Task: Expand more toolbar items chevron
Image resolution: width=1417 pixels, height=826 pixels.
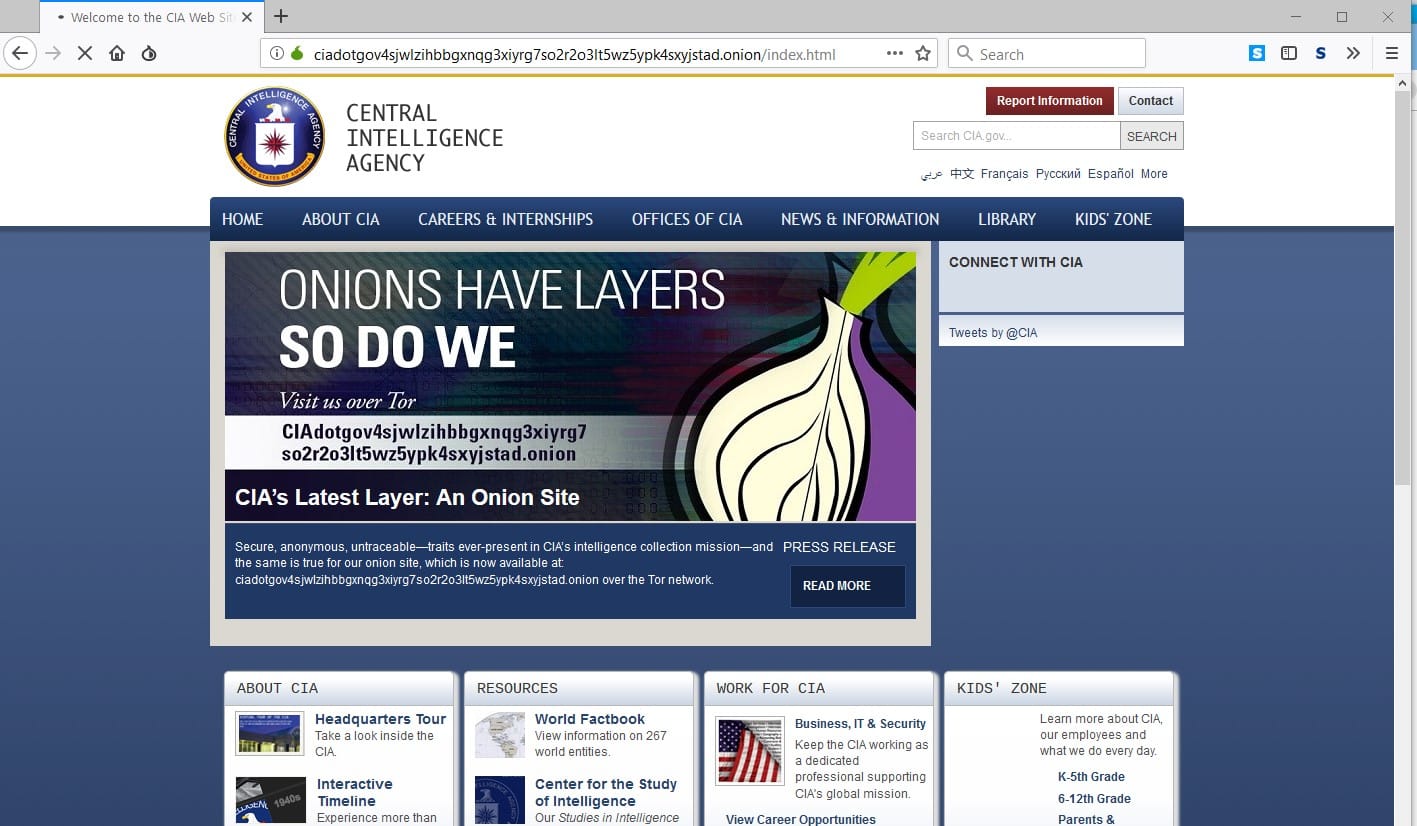Action: (x=1353, y=54)
